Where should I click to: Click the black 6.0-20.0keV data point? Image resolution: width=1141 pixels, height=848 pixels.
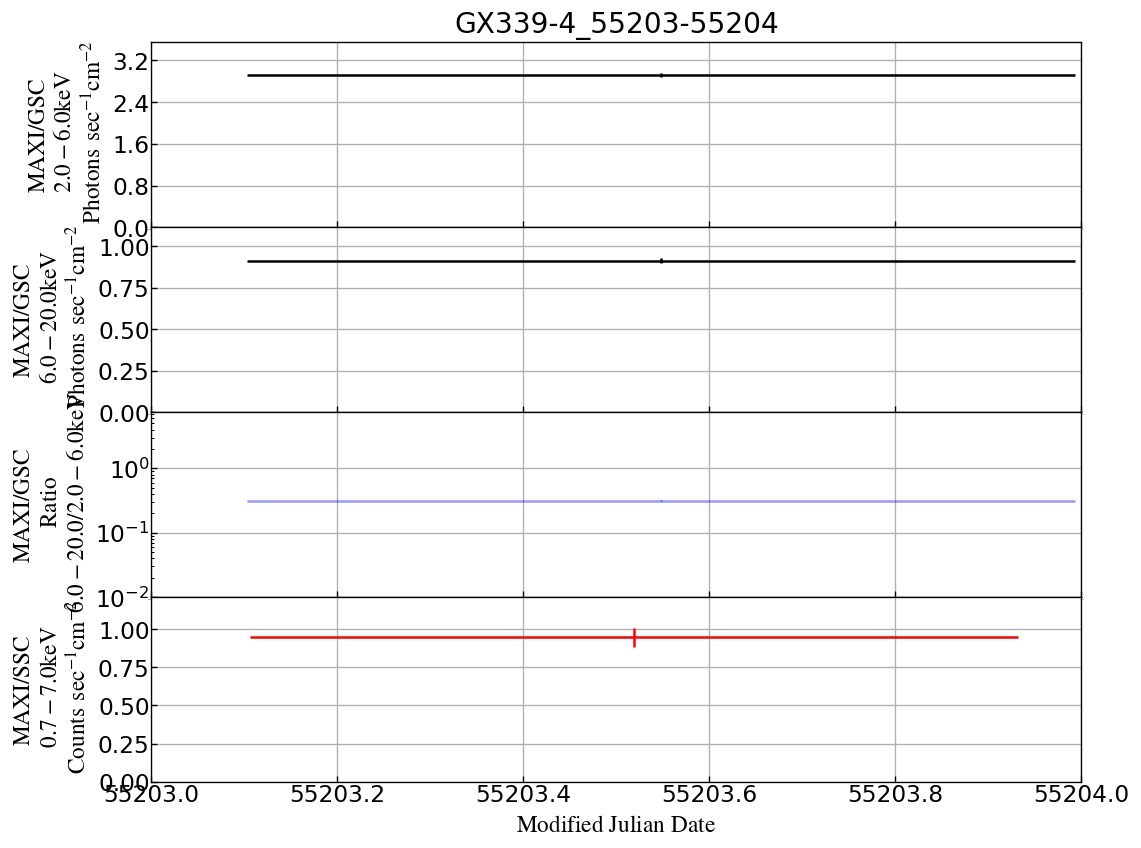[661, 261]
